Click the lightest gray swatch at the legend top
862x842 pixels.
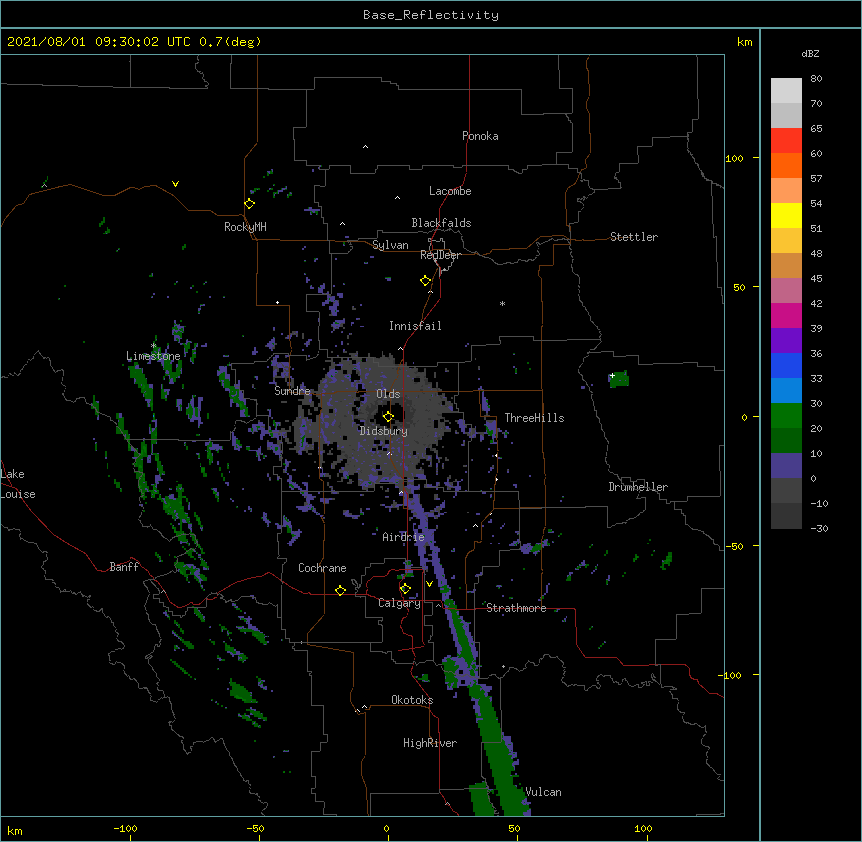pos(786,90)
